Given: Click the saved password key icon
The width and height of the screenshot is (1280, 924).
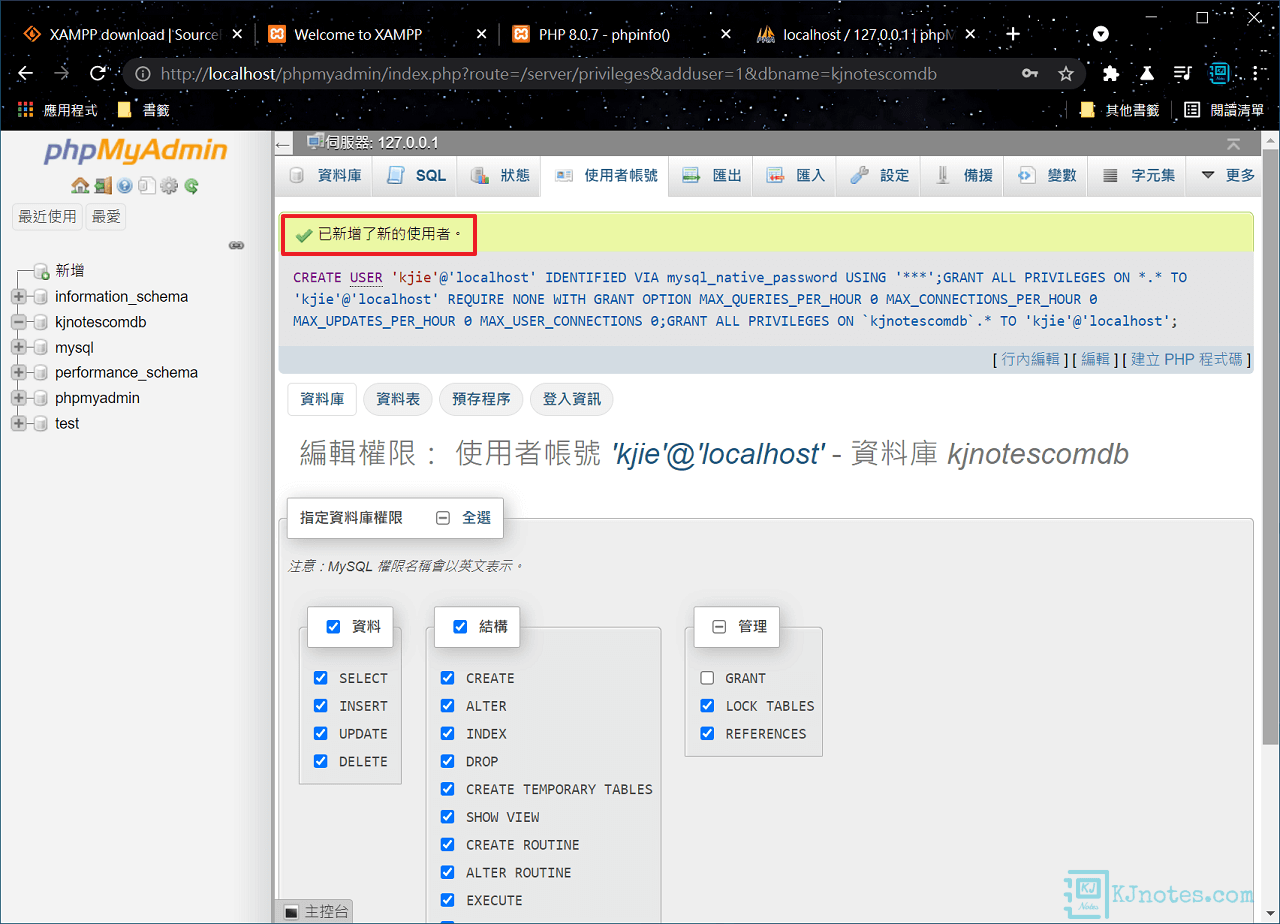Looking at the screenshot, I should click(1030, 73).
